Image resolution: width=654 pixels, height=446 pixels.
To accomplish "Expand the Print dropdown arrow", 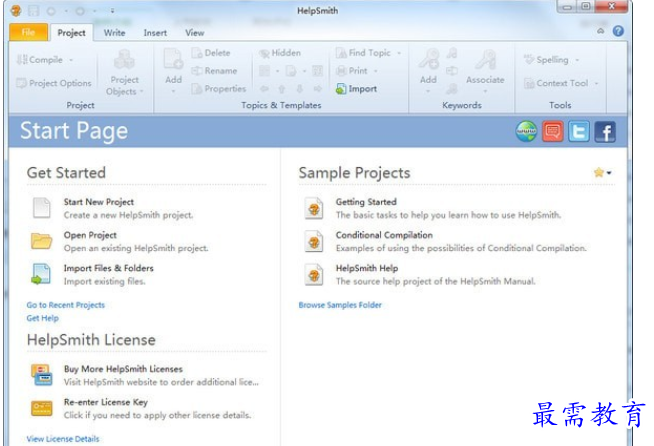I will pos(376,71).
